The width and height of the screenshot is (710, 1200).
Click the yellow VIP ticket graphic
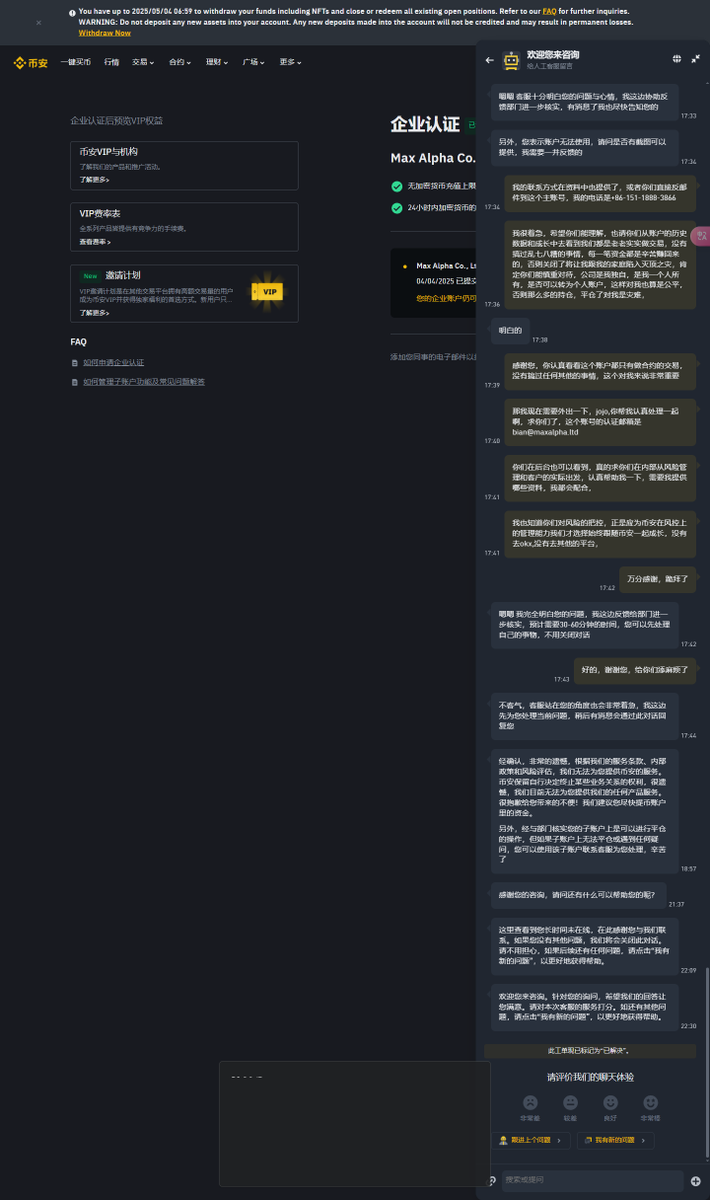coord(265,291)
